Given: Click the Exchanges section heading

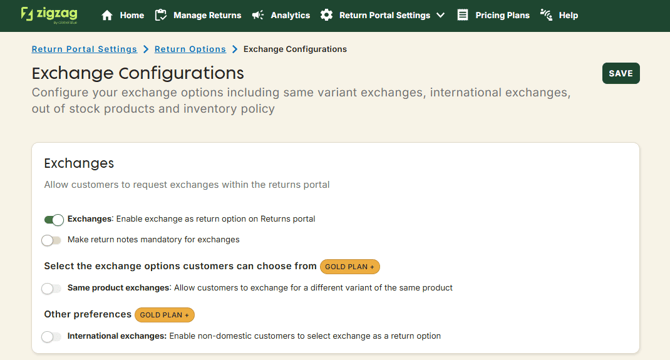Looking at the screenshot, I should click(79, 163).
